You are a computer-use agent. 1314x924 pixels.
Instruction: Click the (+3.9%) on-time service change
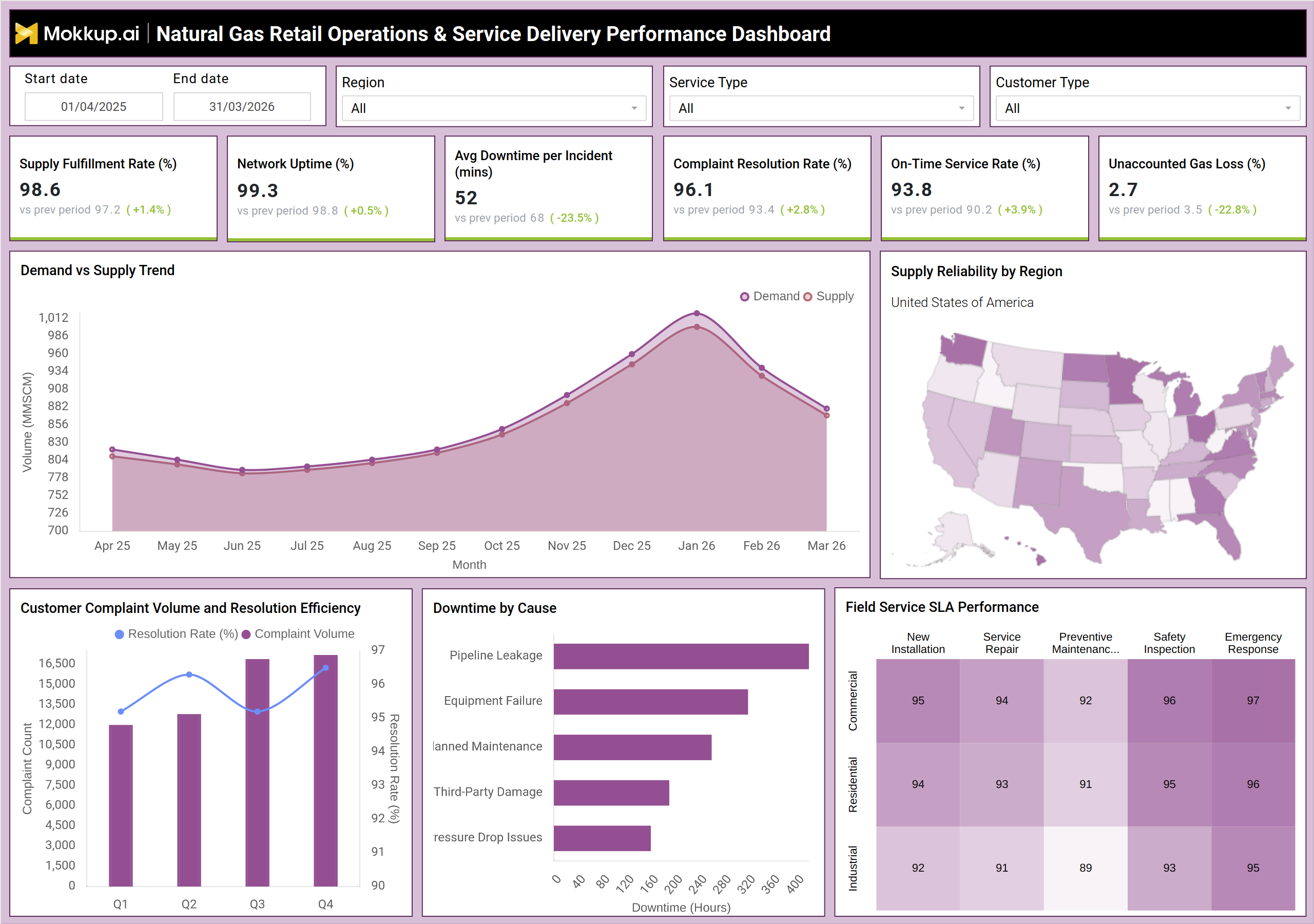pyautogui.click(x=1020, y=209)
